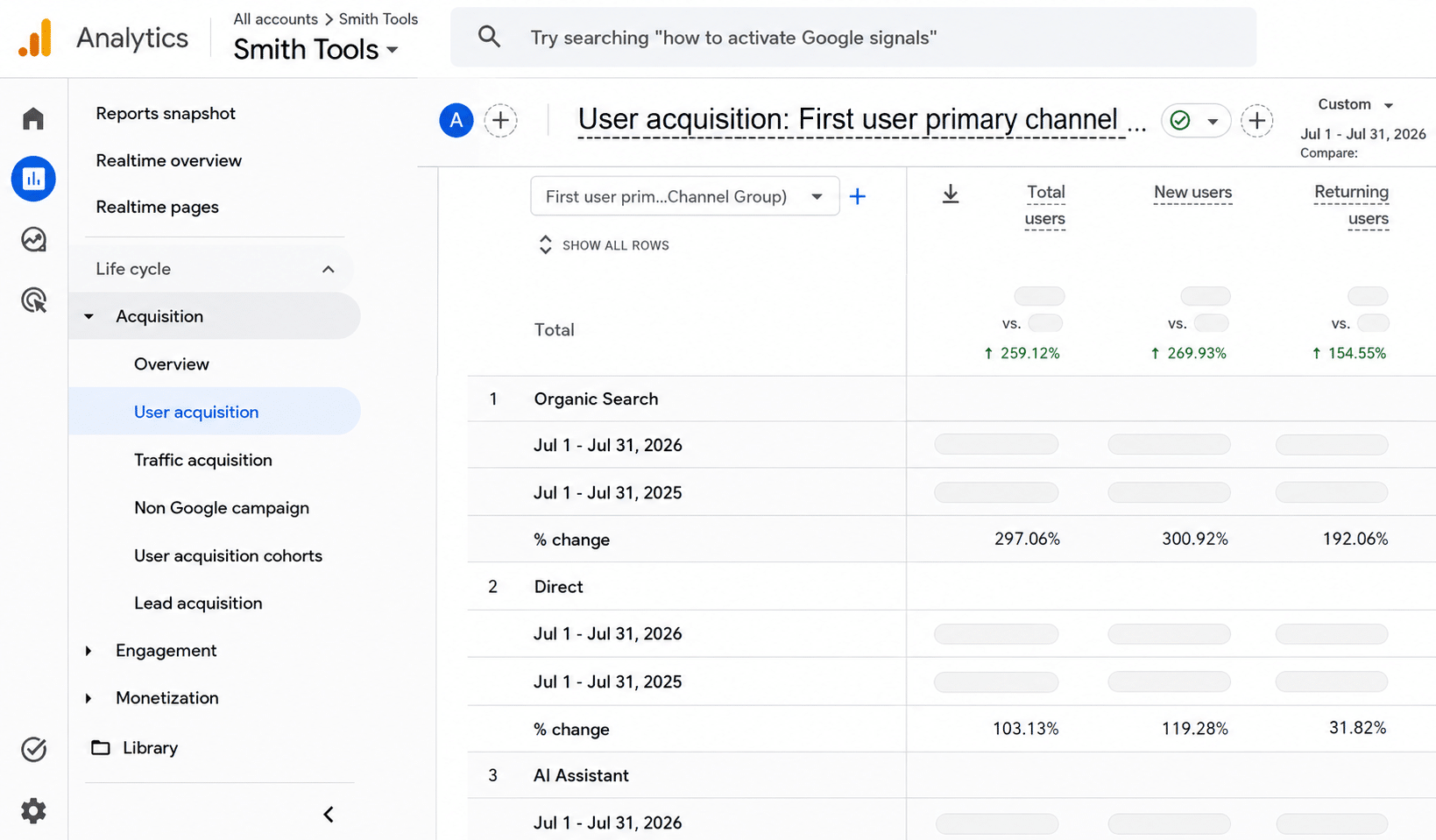Open Realtime overview

coord(168,161)
